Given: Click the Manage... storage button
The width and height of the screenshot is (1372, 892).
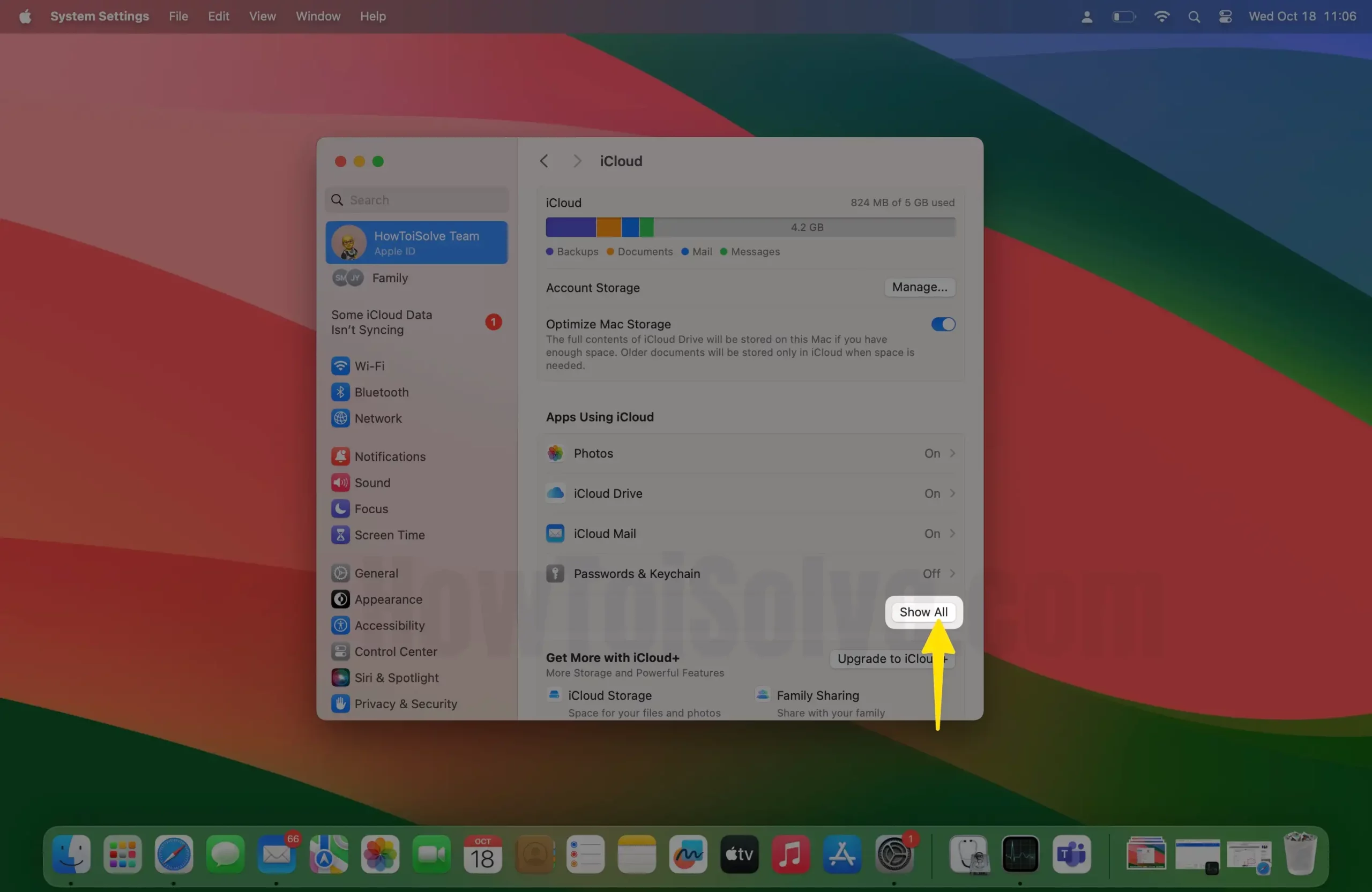Looking at the screenshot, I should point(920,287).
